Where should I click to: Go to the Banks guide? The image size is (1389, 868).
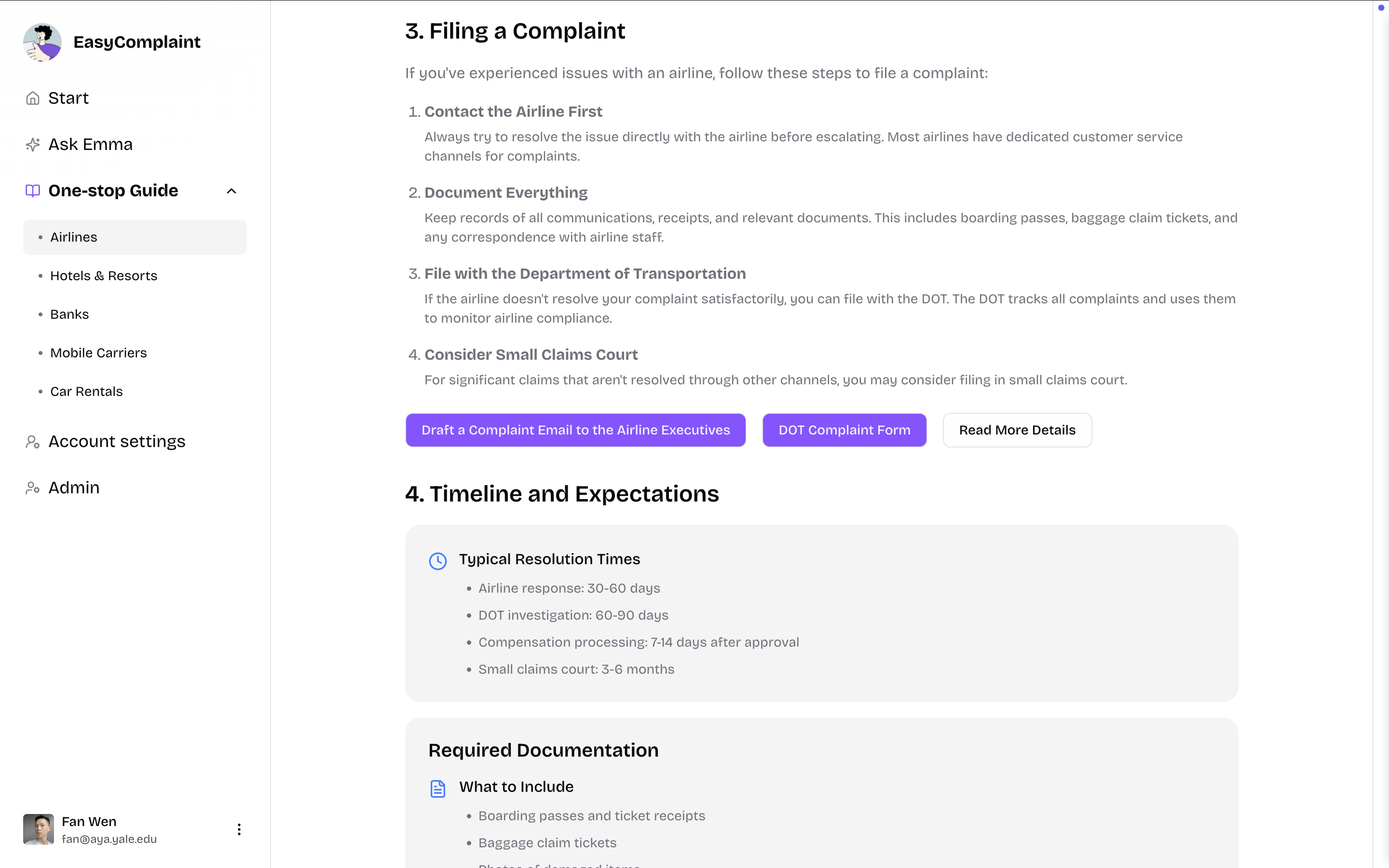[69, 314]
